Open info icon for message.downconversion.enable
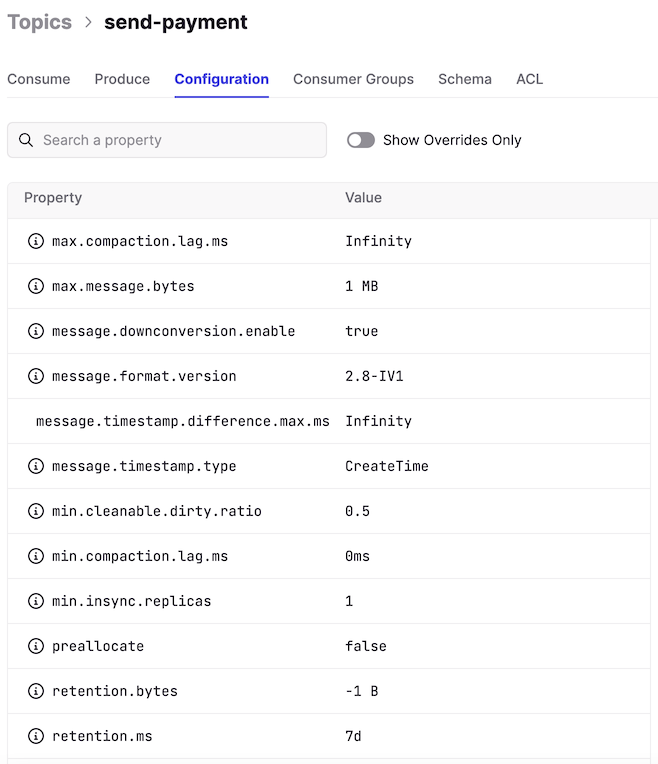The width and height of the screenshot is (658, 764). coord(36,331)
